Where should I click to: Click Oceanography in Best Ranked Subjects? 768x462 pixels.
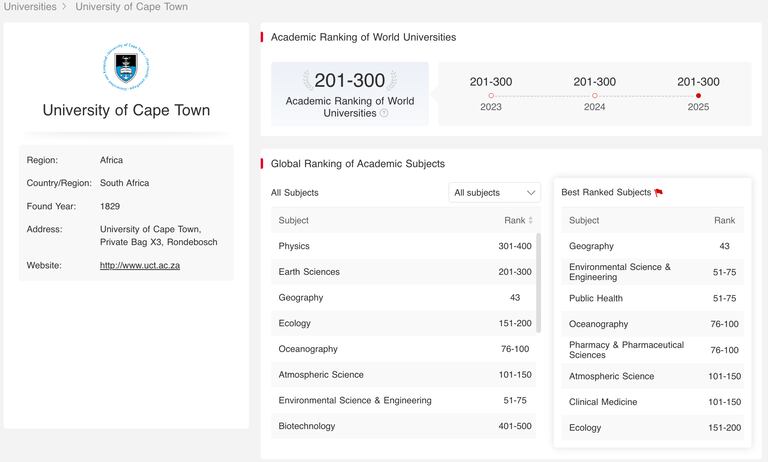(598, 324)
